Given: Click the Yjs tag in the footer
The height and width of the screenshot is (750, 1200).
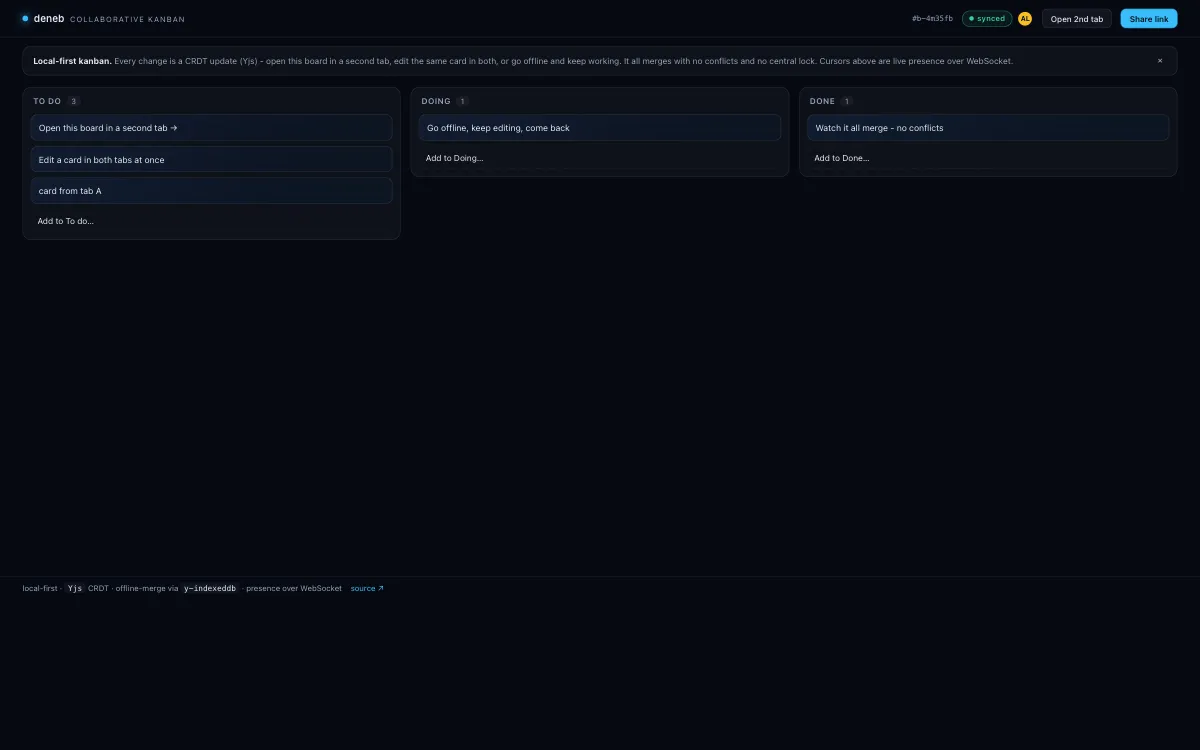Looking at the screenshot, I should tap(75, 588).
